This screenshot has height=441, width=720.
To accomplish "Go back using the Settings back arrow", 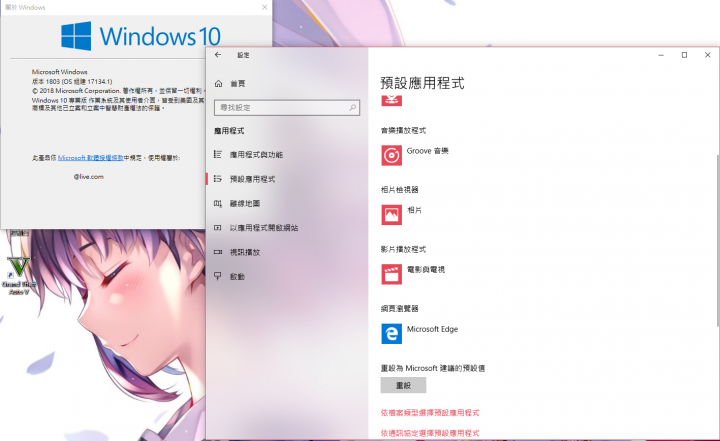I will pos(218,55).
